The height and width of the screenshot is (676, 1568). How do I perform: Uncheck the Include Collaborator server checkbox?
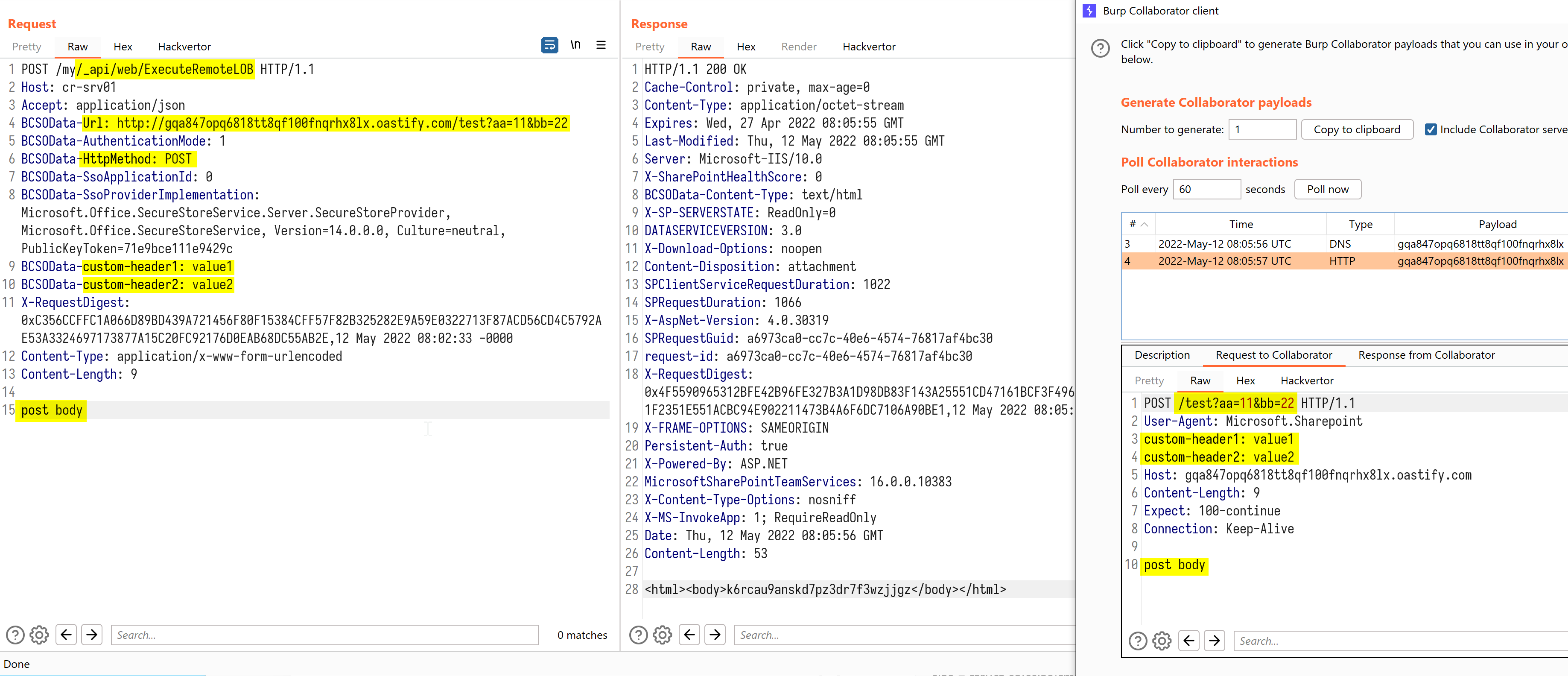[x=1431, y=129]
